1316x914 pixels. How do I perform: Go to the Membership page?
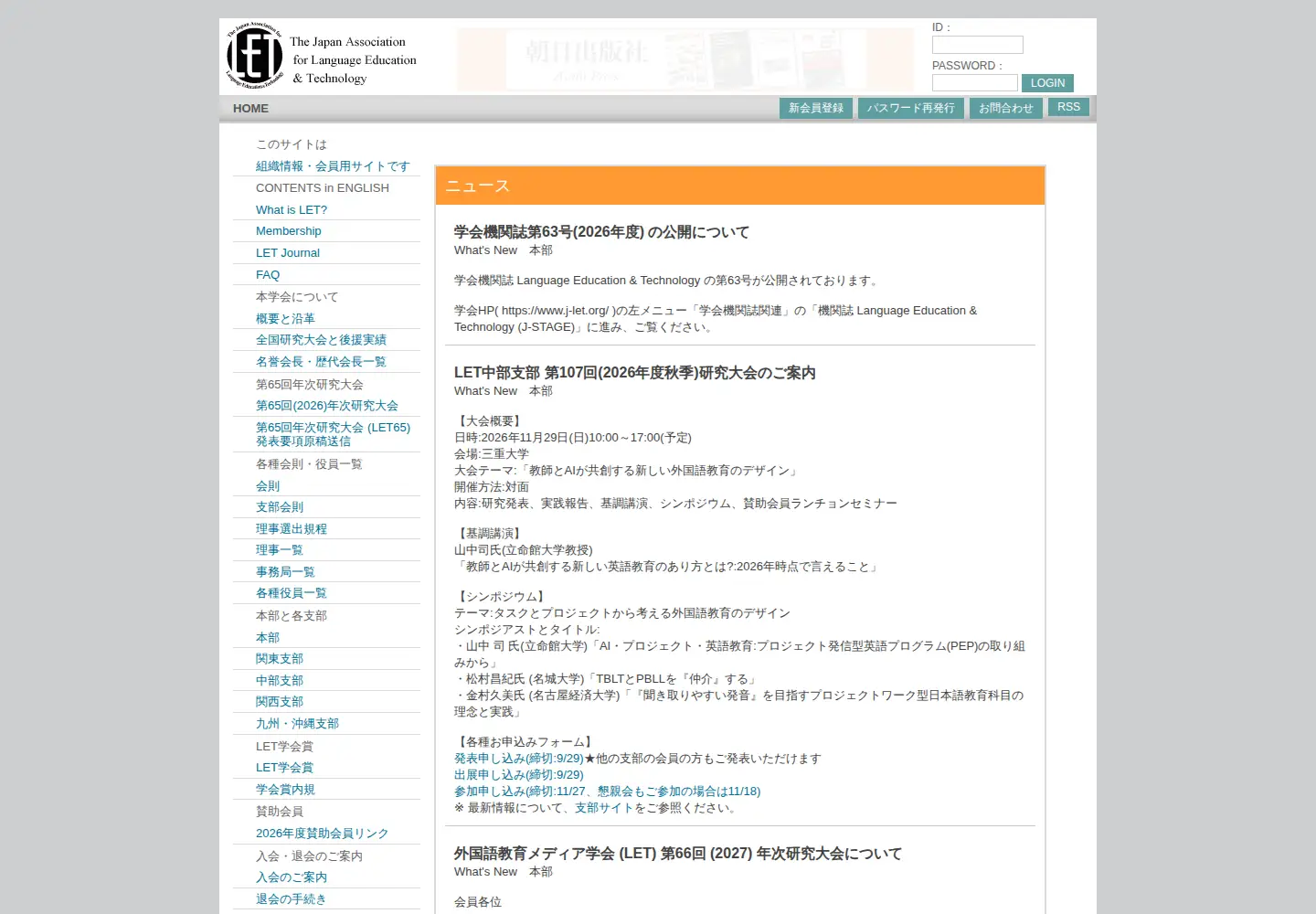coord(289,231)
